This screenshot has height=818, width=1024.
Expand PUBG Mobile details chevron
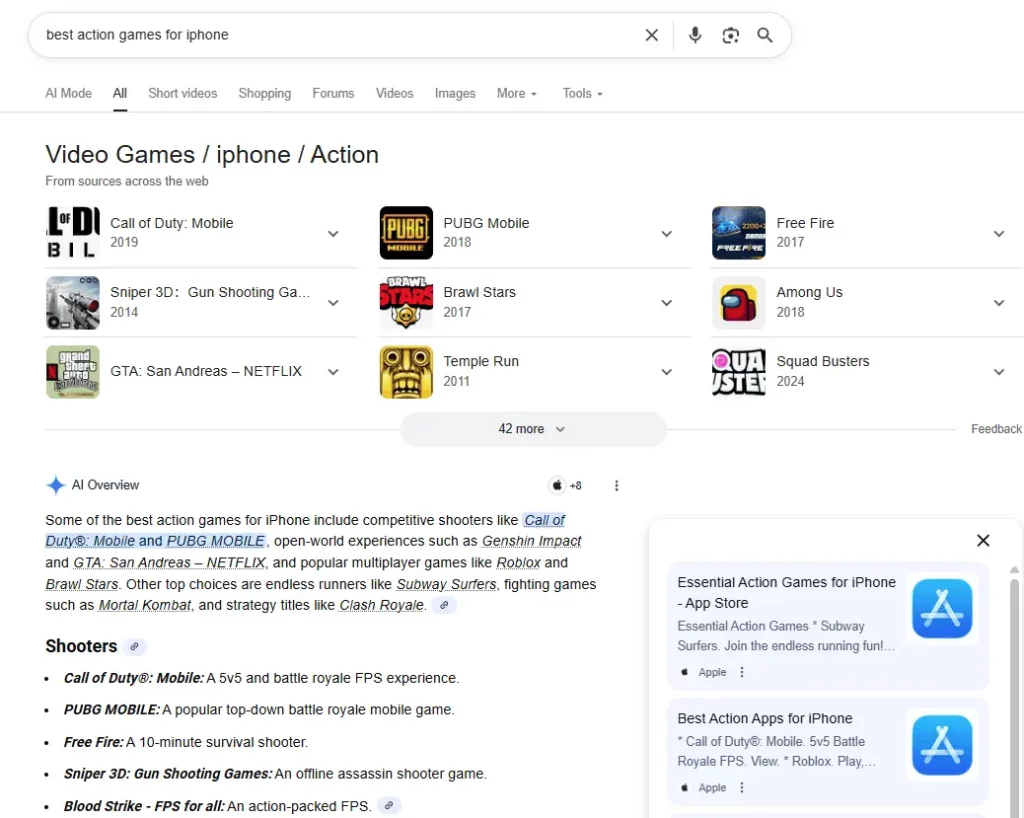click(x=666, y=234)
